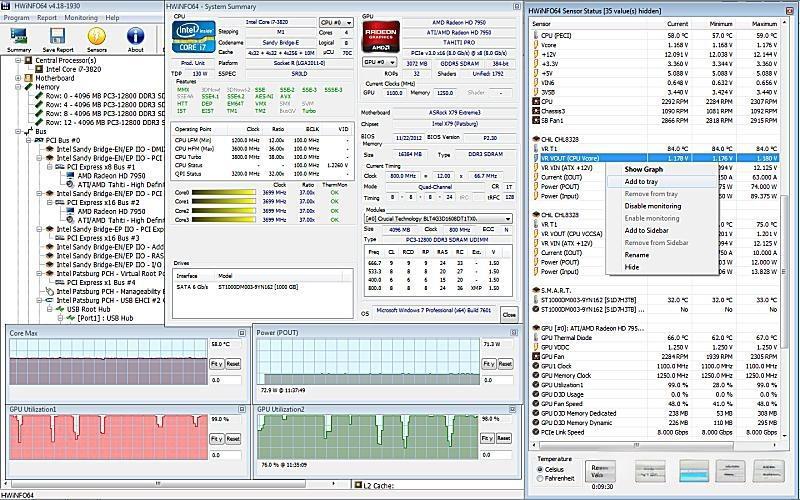Click the Core Max upper value field
The height and width of the screenshot is (500, 800).
(225, 344)
